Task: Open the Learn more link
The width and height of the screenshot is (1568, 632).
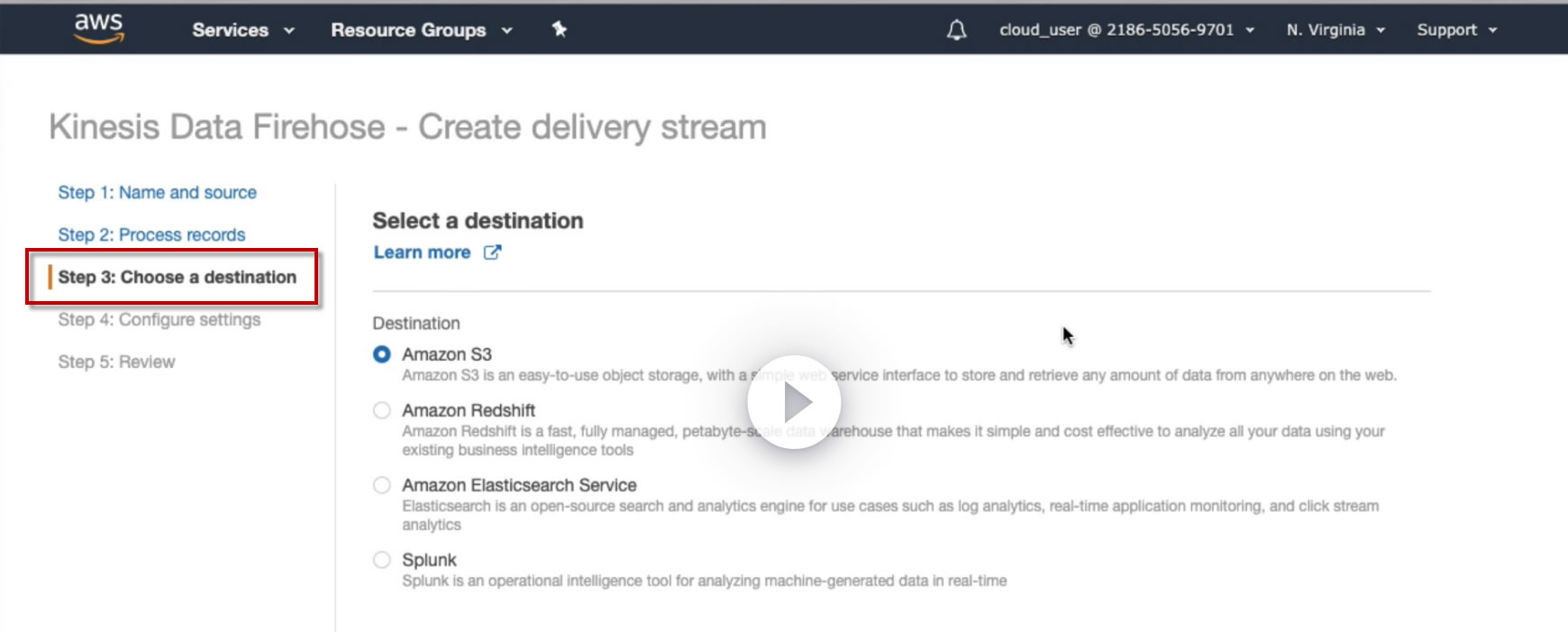Action: [422, 252]
